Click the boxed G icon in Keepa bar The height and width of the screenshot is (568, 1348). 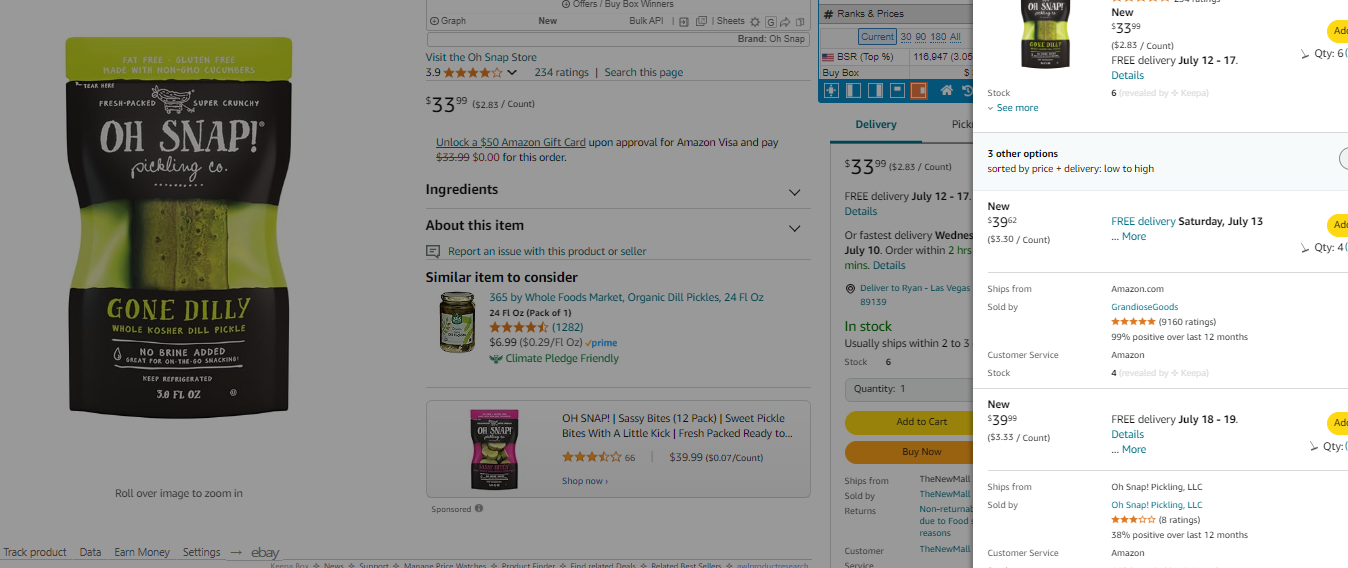(x=771, y=22)
